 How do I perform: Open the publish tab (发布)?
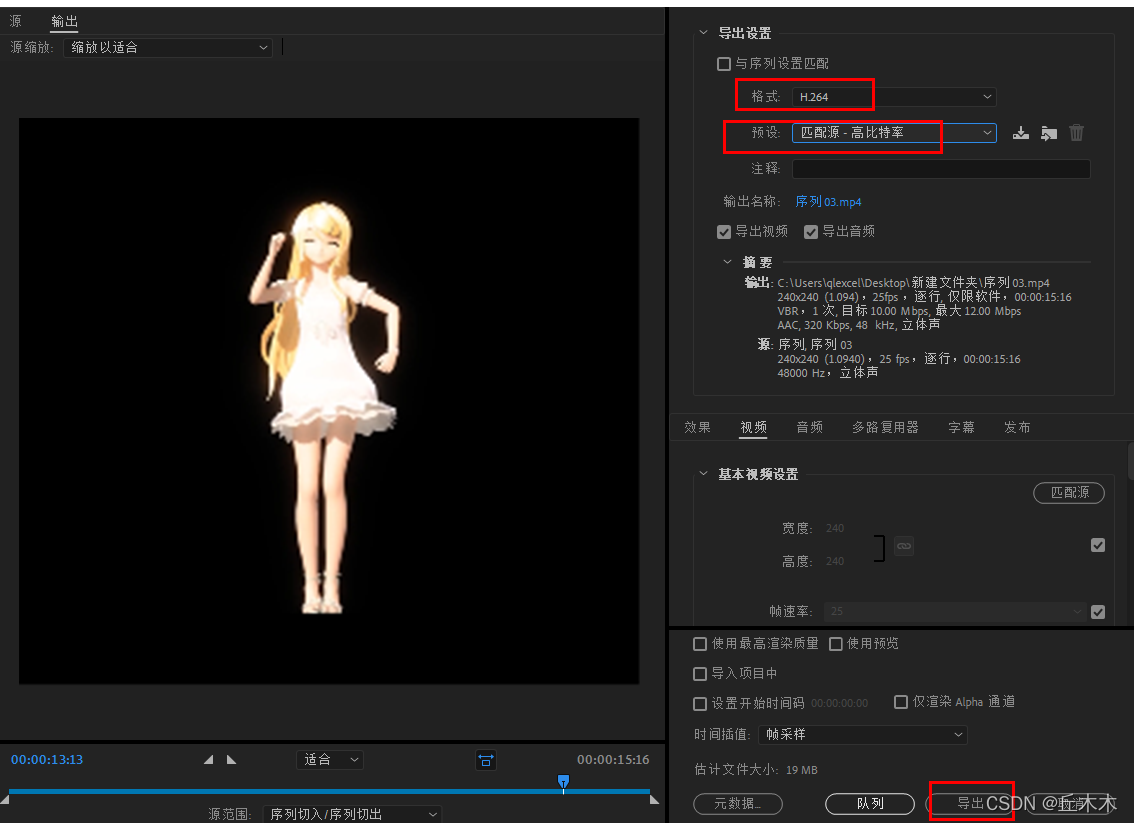click(x=1017, y=427)
